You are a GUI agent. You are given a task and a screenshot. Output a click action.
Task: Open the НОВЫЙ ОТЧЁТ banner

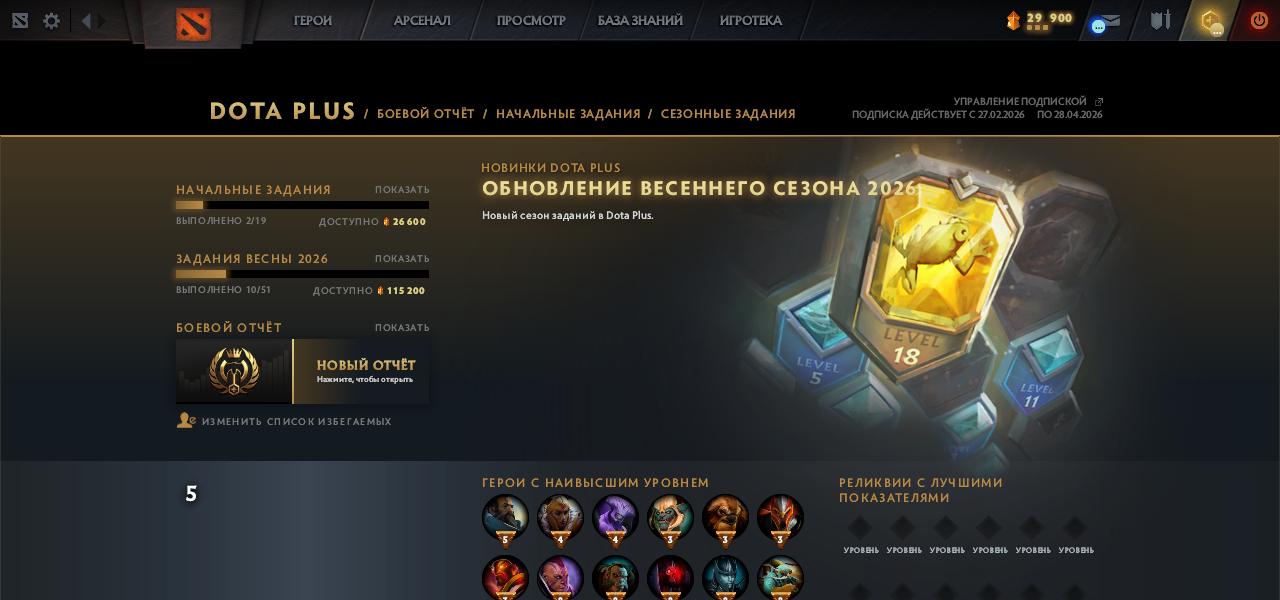(303, 371)
